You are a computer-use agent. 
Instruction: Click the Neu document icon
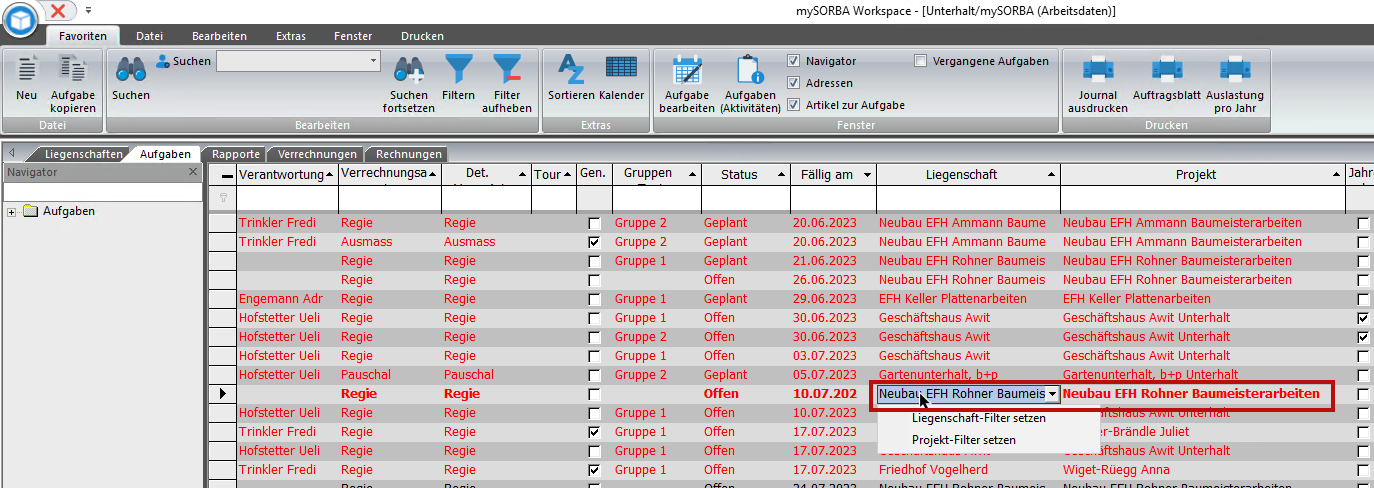pos(27,69)
